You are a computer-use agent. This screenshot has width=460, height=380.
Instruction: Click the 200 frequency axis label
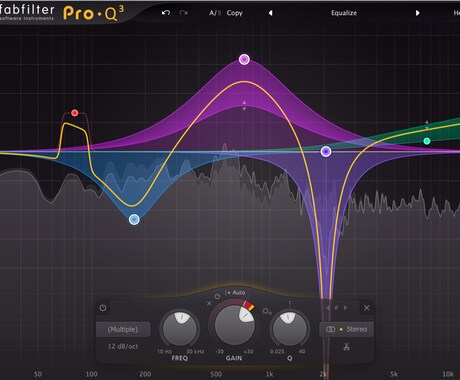(x=145, y=374)
